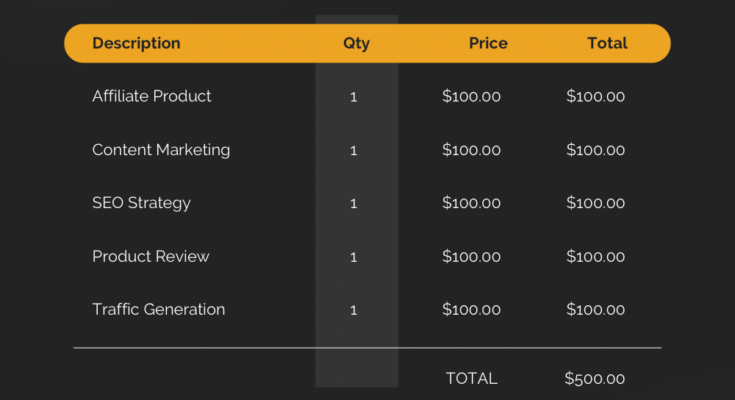Click the Price value for Content Marketing
This screenshot has height=400, width=735.
click(x=471, y=150)
